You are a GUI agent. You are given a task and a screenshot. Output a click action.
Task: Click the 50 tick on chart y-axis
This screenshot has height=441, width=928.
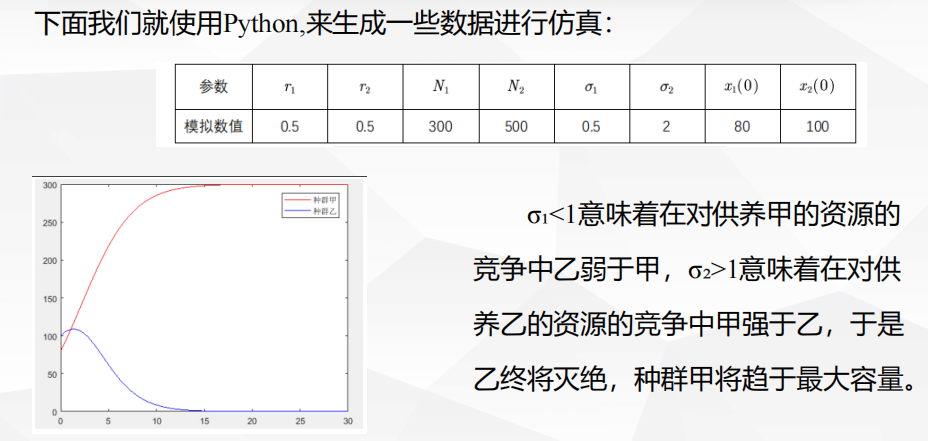(51, 374)
